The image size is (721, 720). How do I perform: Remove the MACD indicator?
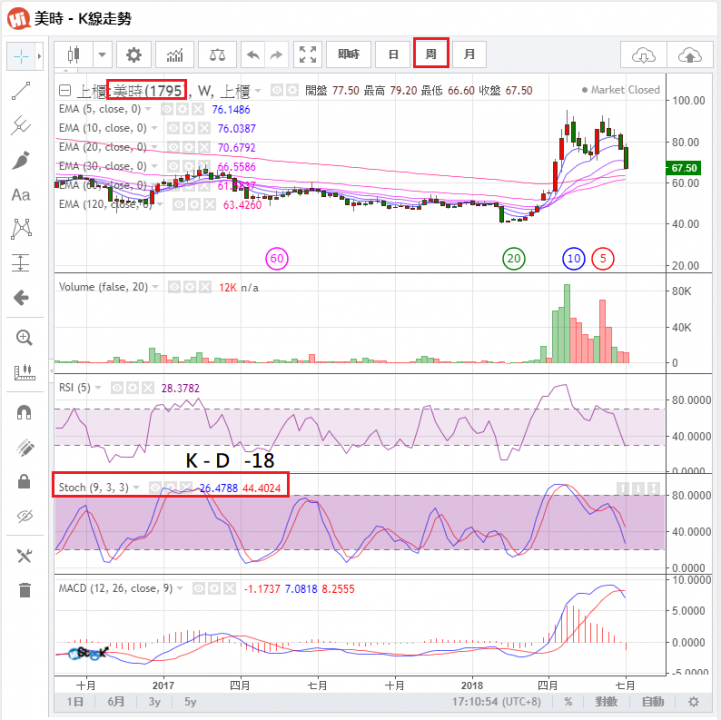(229, 589)
